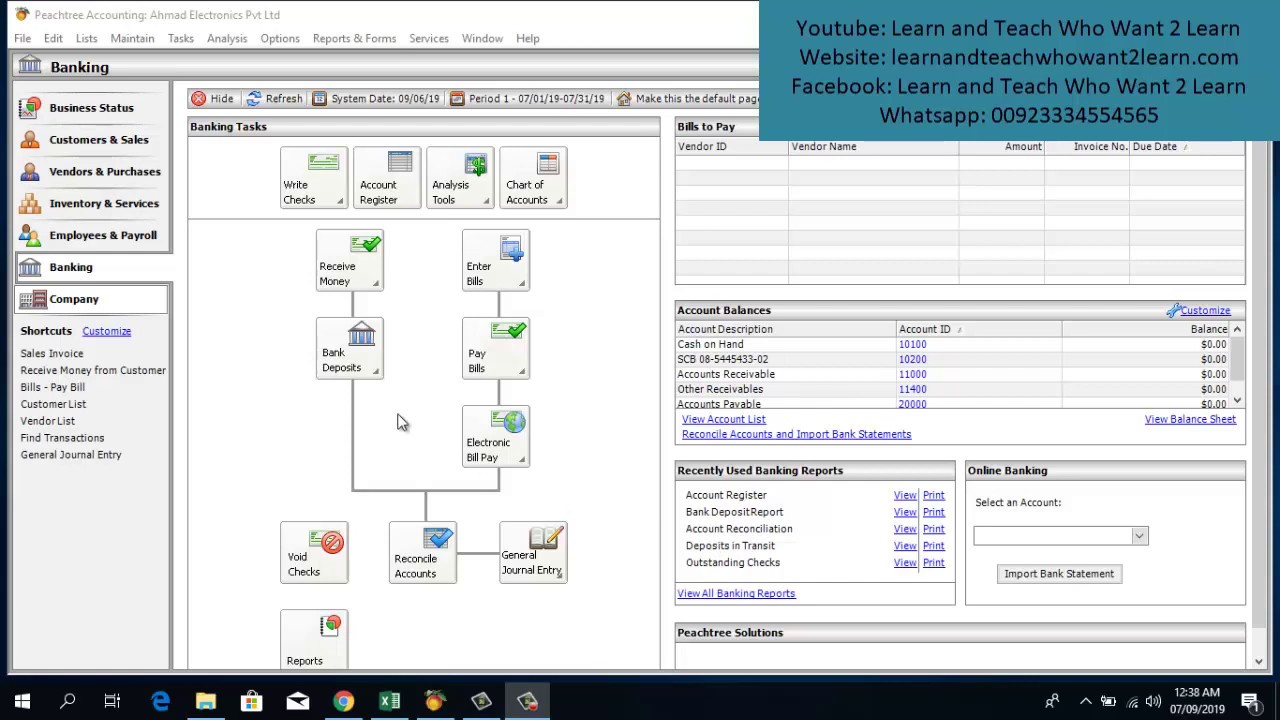The width and height of the screenshot is (1280, 720).
Task: Open Excel from the taskbar
Action: point(389,701)
